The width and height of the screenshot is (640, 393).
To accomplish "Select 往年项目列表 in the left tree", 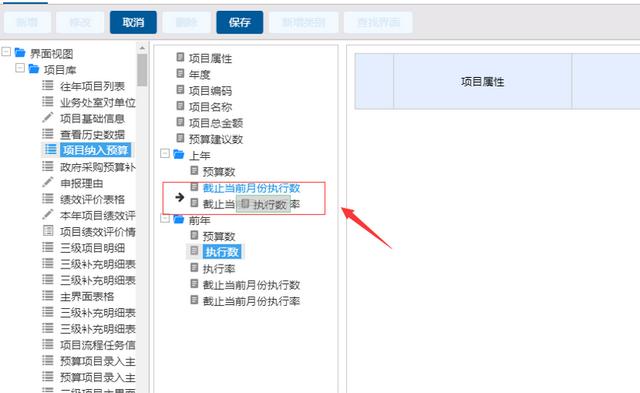I will [x=92, y=86].
